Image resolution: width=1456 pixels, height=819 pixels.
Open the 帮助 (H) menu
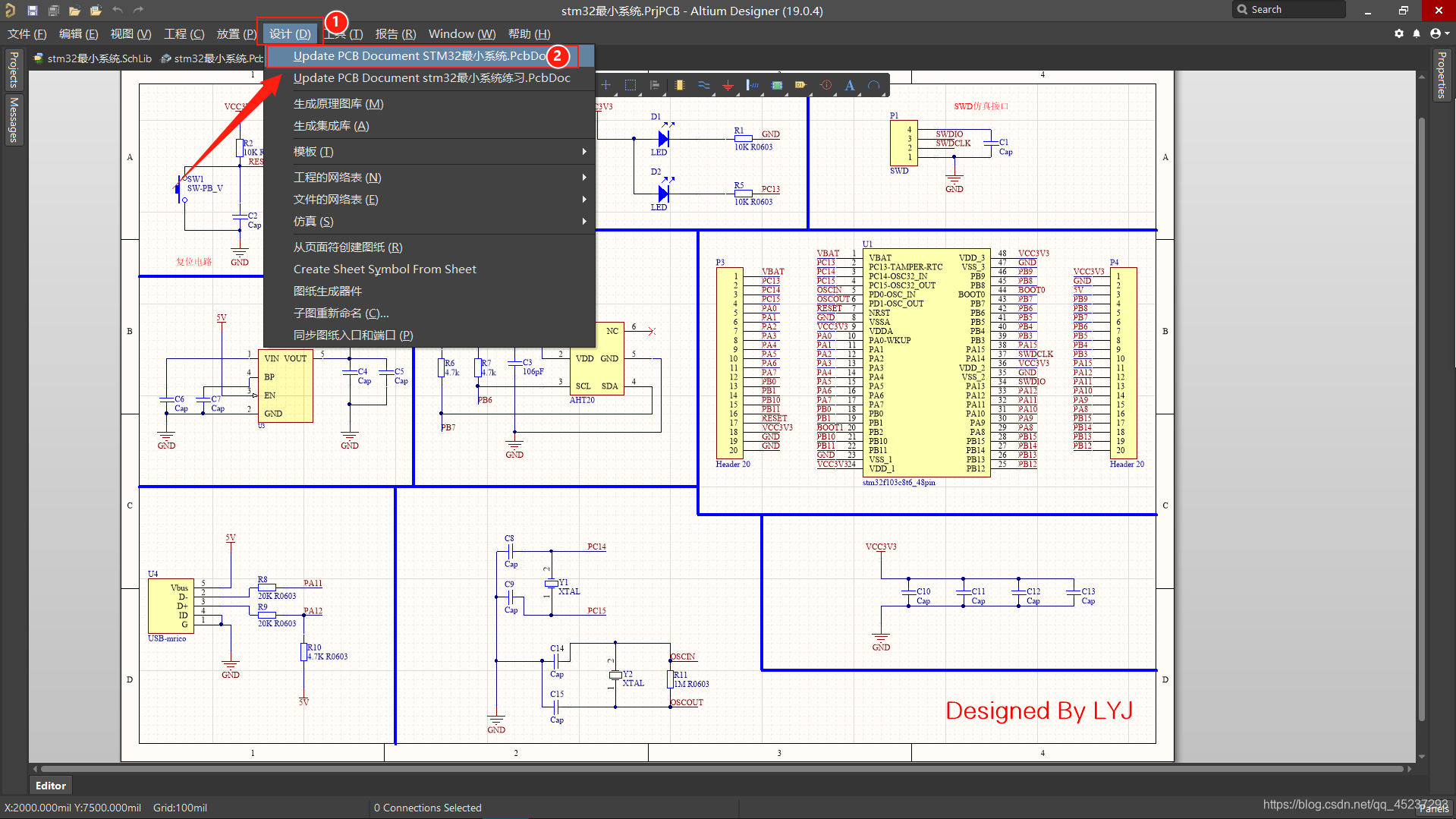click(529, 33)
